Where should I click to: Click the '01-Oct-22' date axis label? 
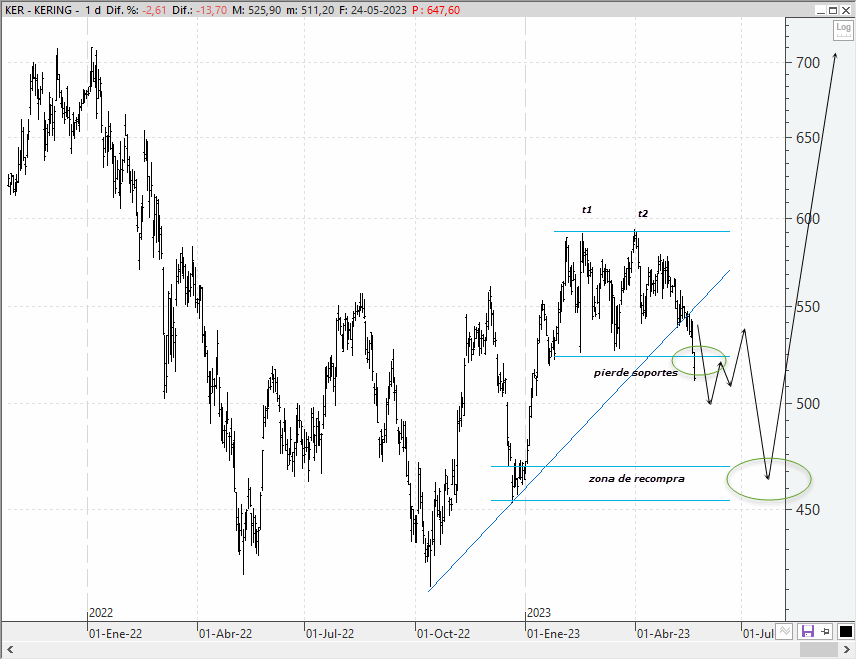[x=443, y=634]
